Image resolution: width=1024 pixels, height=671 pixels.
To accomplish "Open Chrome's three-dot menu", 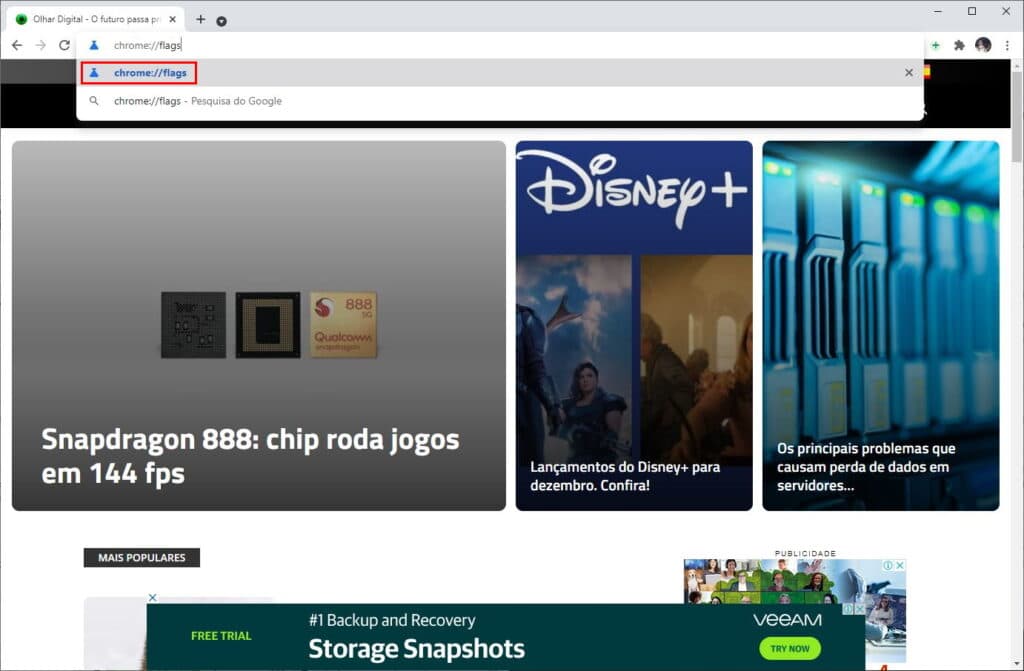I will coord(1007,45).
